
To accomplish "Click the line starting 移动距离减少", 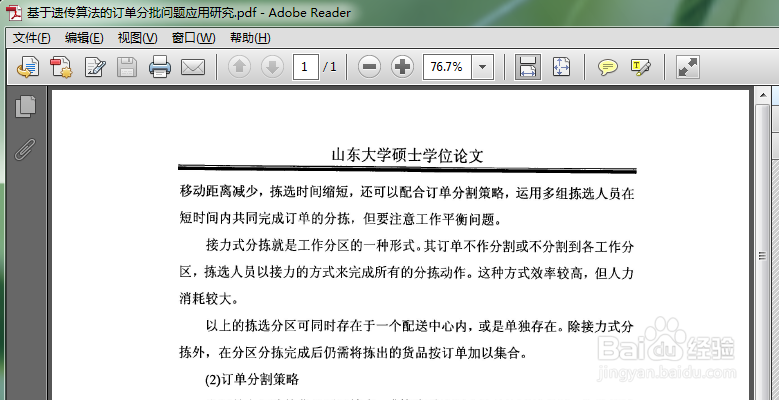I will pyautogui.click(x=407, y=192).
